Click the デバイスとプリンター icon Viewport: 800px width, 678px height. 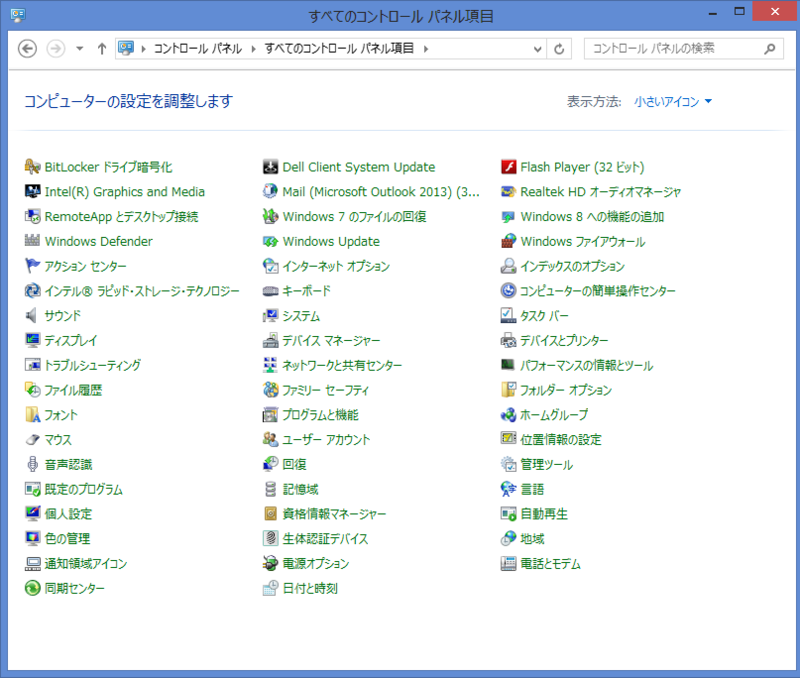point(509,340)
